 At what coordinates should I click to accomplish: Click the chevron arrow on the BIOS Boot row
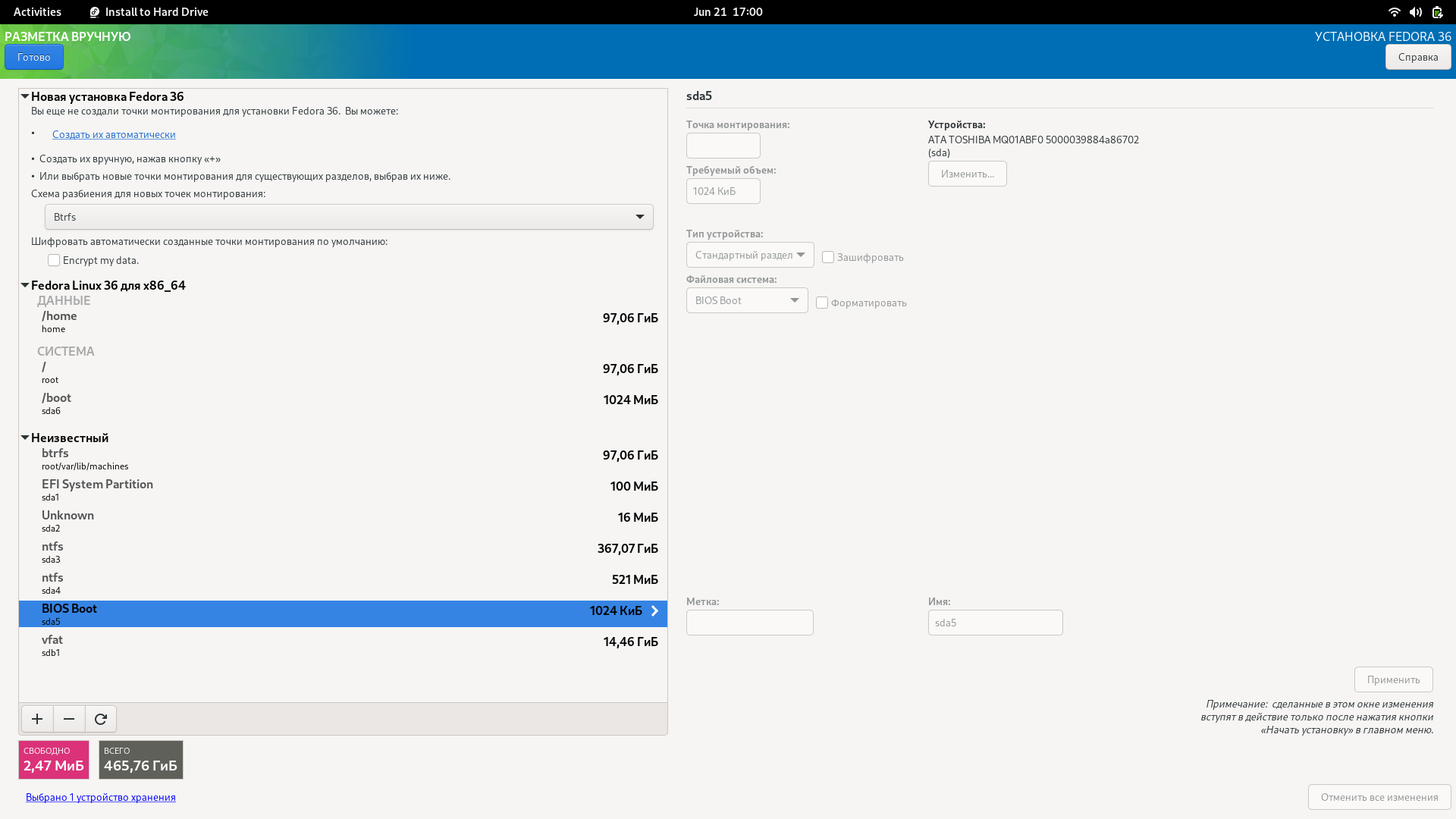pyautogui.click(x=655, y=611)
